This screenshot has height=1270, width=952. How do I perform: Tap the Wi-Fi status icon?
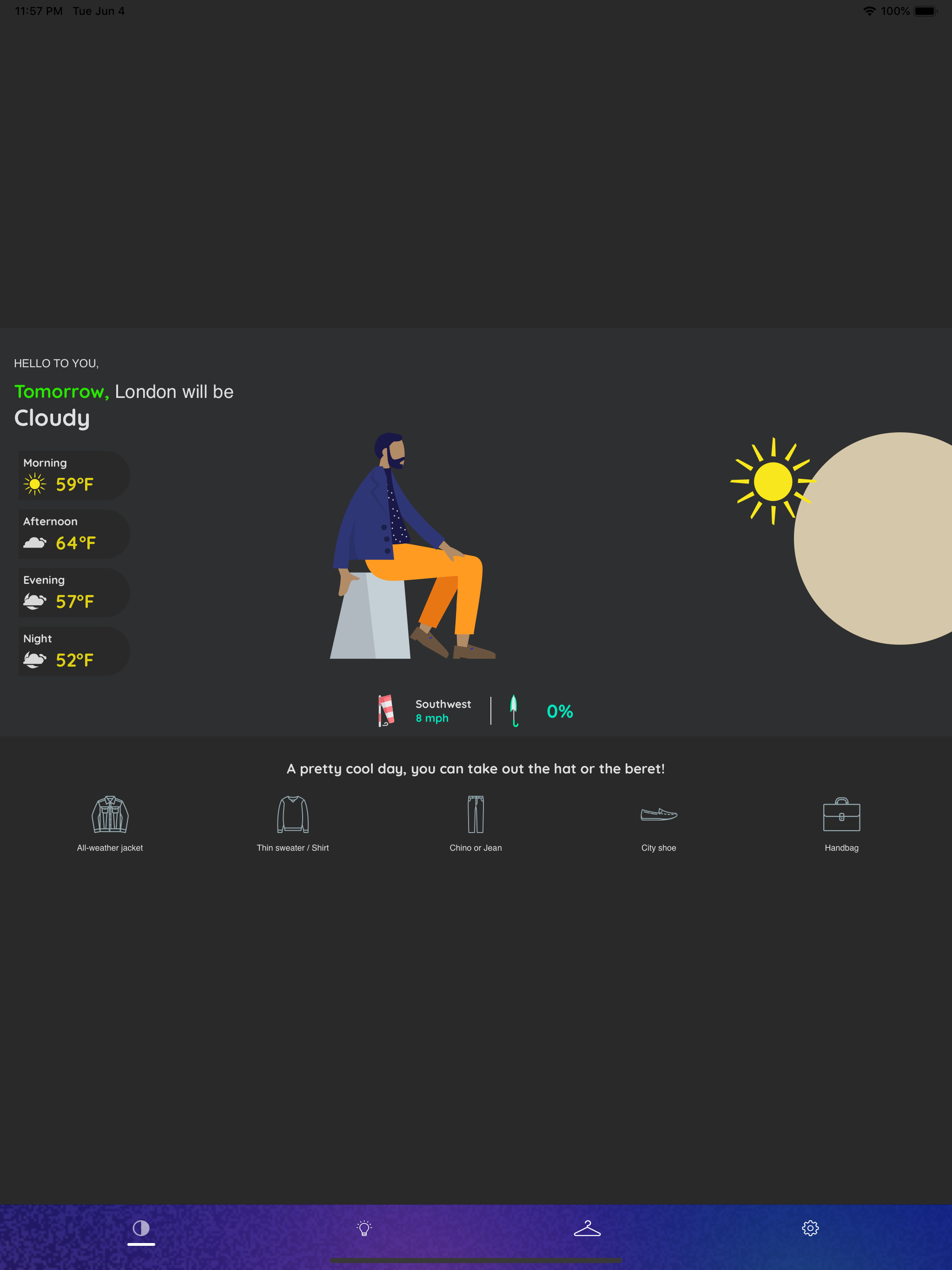pyautogui.click(x=869, y=11)
